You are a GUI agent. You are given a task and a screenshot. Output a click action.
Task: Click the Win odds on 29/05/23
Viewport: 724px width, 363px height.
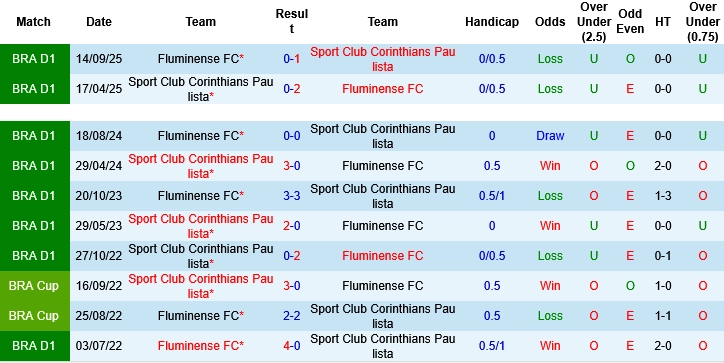(x=550, y=225)
